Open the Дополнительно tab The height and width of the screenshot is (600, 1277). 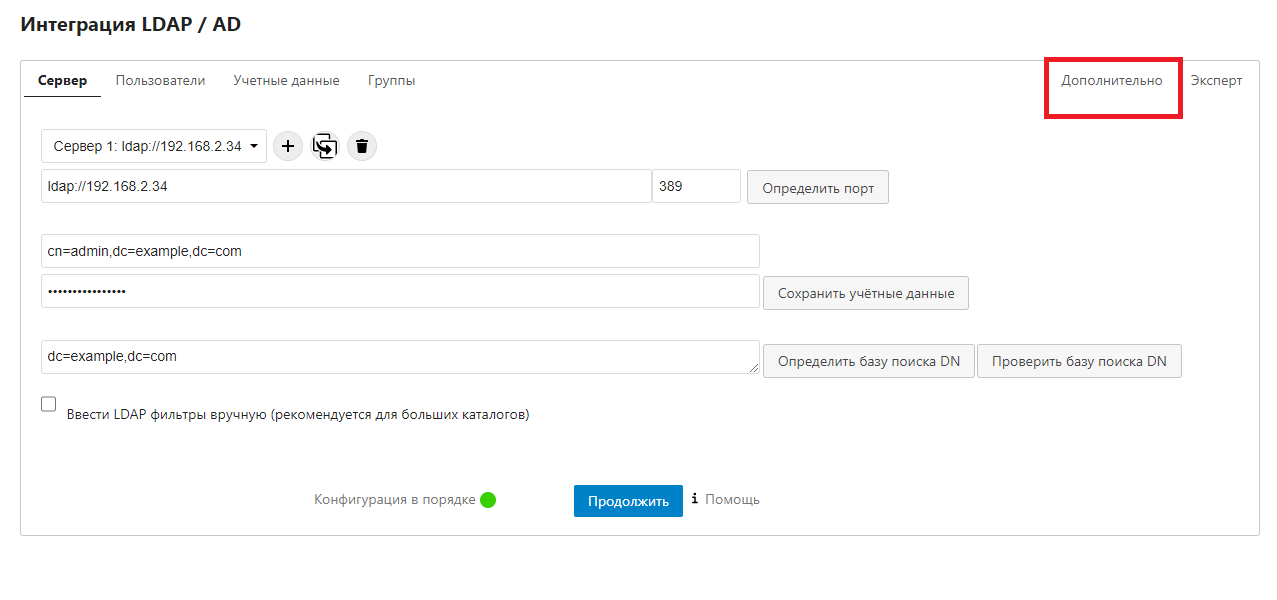[x=1112, y=81]
